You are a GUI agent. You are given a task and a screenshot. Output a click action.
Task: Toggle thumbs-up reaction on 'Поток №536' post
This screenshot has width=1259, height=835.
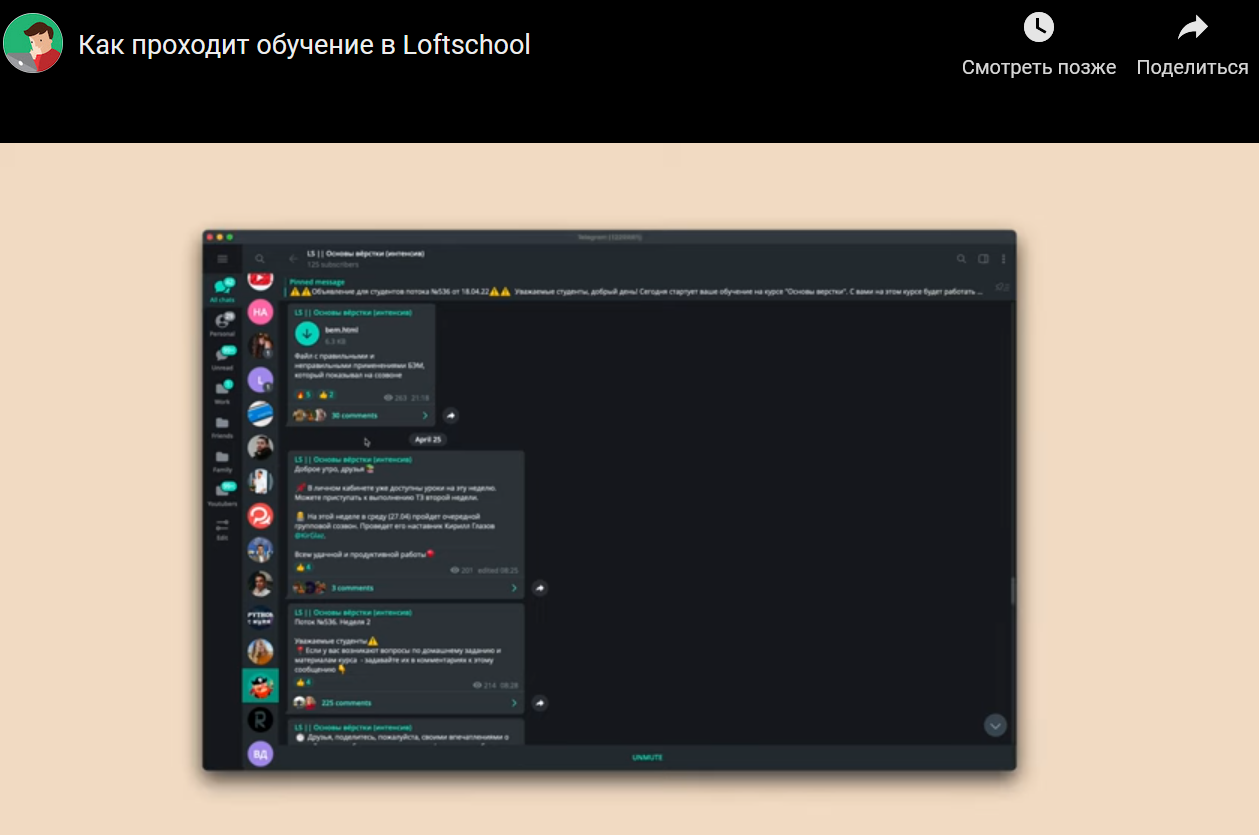click(x=304, y=682)
